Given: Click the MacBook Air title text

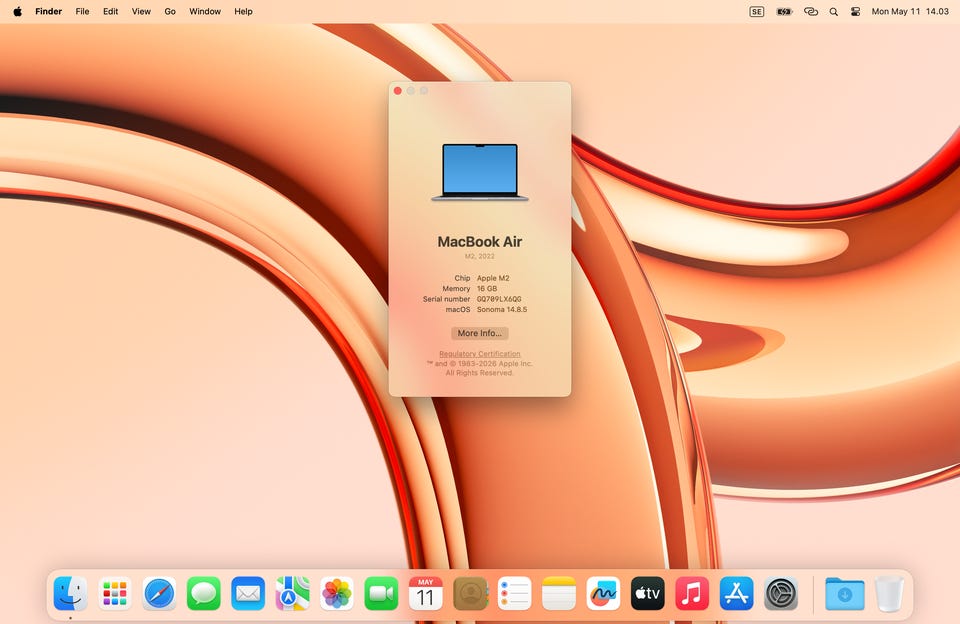Looking at the screenshot, I should click(479, 241).
